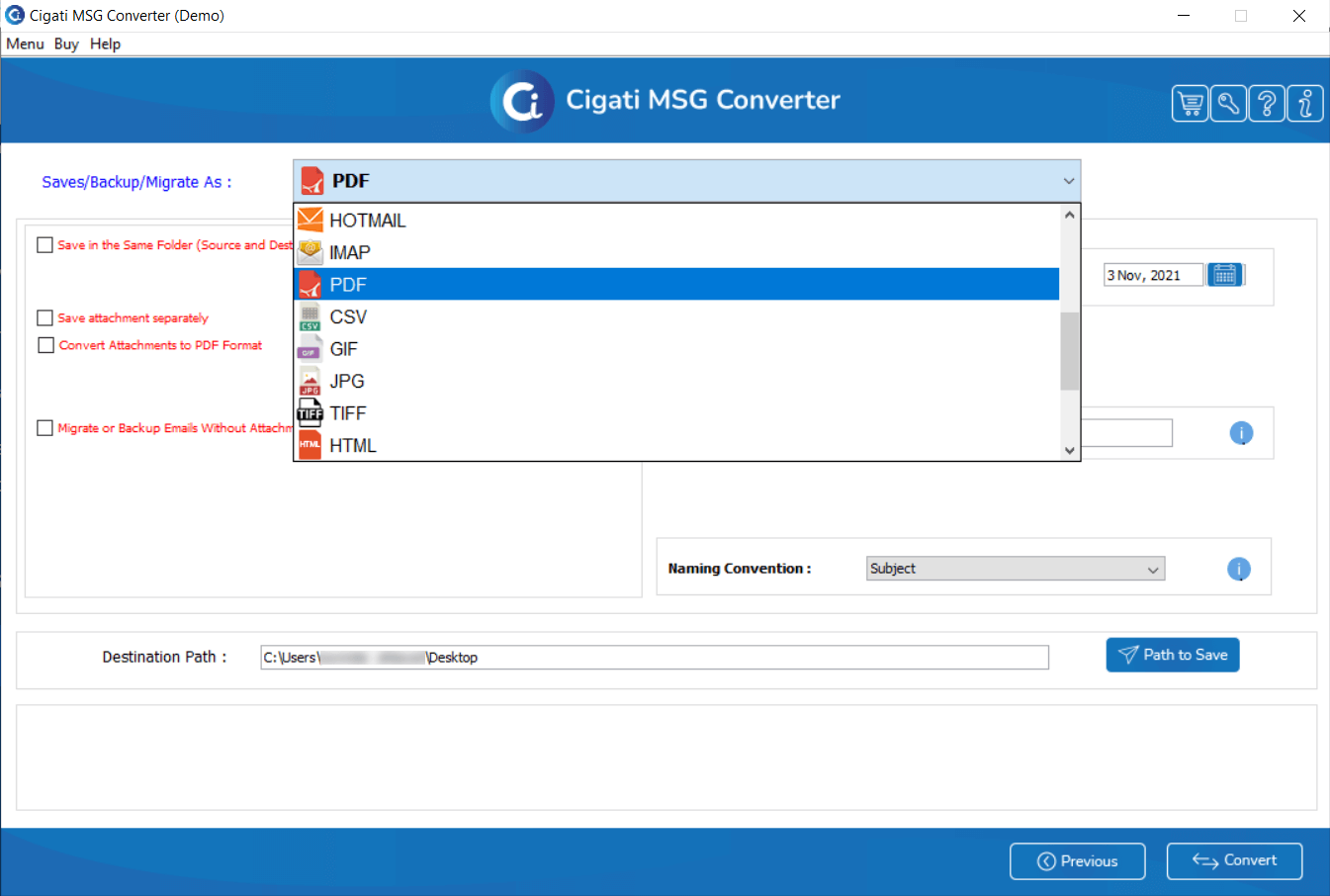Open the shopping cart buy icon
The width and height of the screenshot is (1330, 896).
1191,103
